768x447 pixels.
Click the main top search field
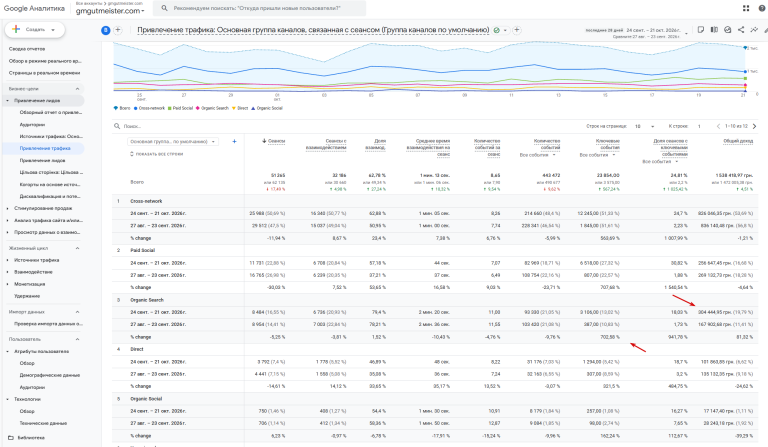pos(260,8)
